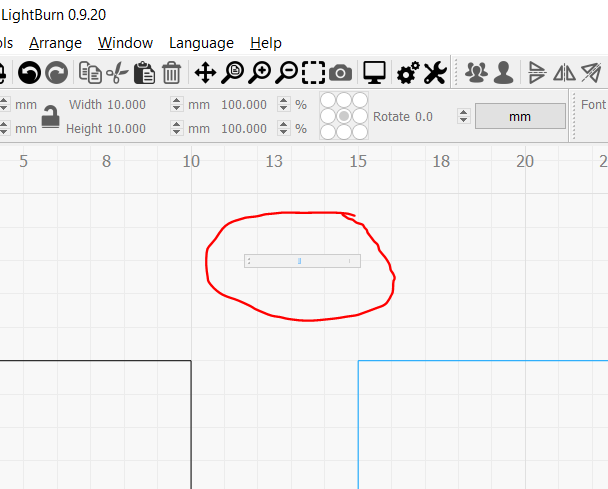This screenshot has height=489, width=608.
Task: Open Device Settings wrench icon
Action: 435,73
